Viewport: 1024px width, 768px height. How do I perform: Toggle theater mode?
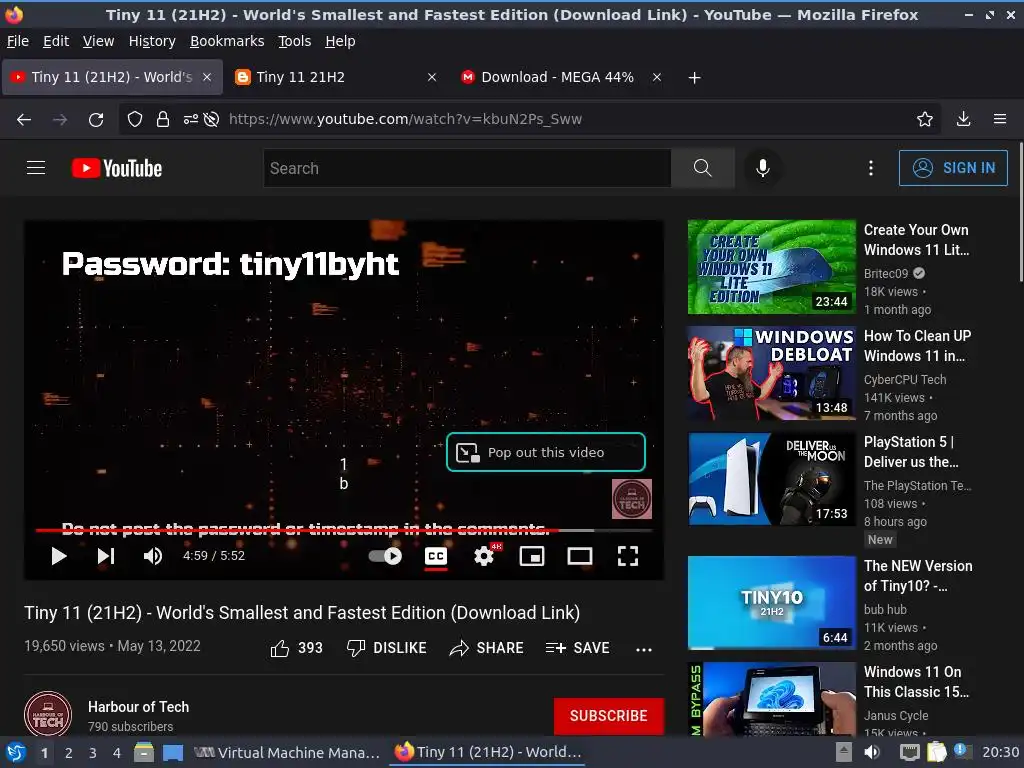tap(580, 556)
